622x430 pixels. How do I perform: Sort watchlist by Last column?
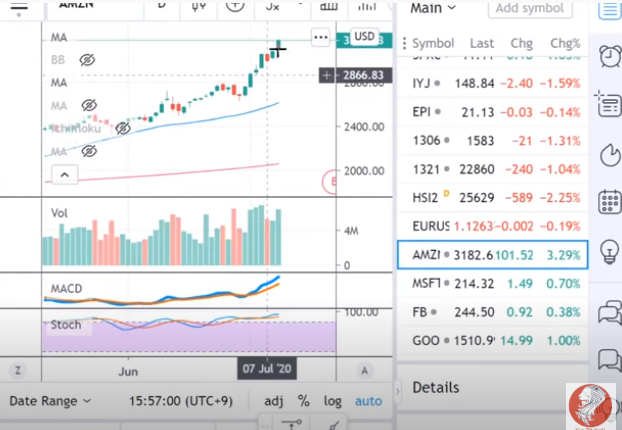482,43
